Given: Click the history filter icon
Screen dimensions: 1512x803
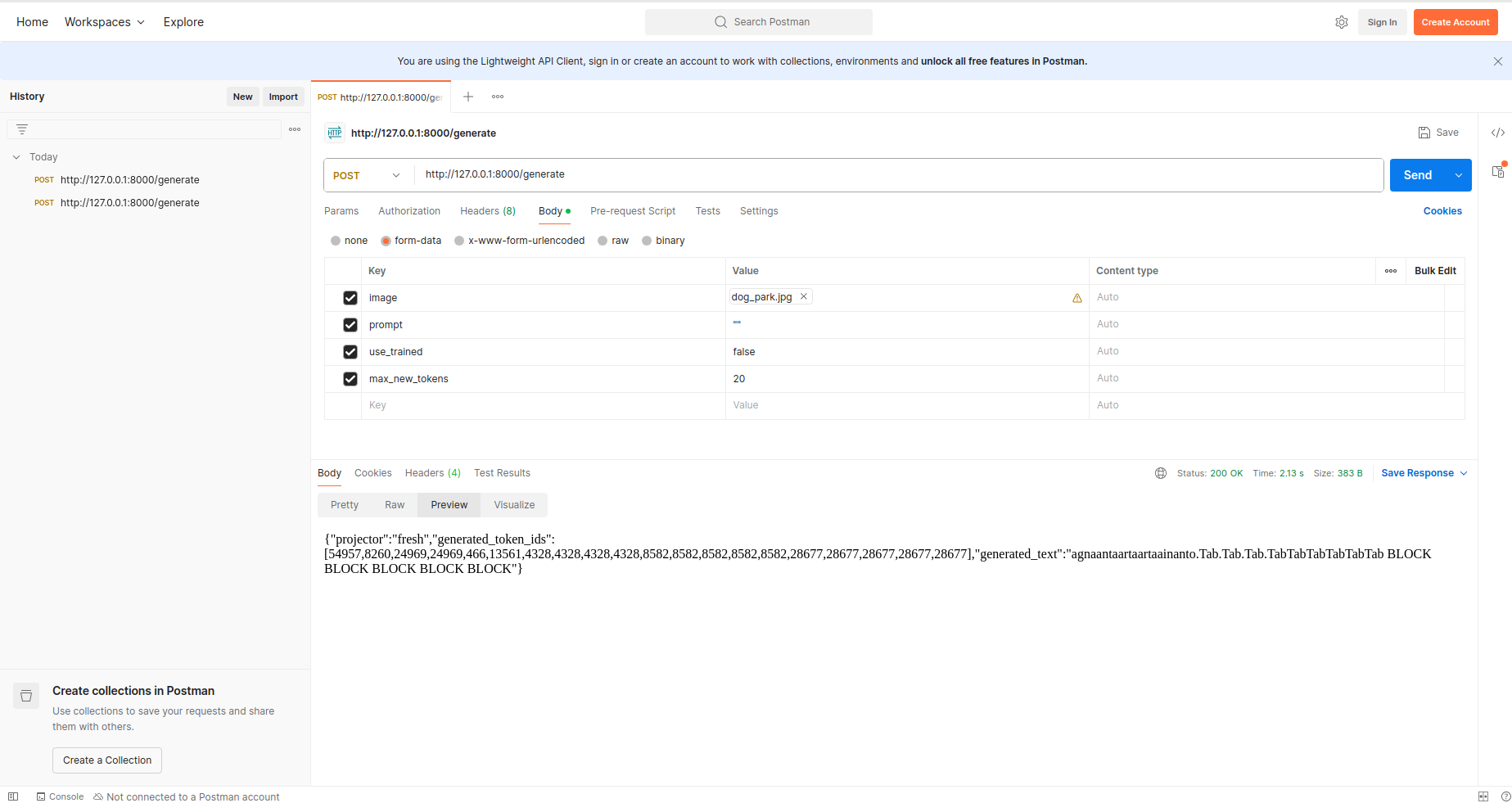Looking at the screenshot, I should click(22, 129).
